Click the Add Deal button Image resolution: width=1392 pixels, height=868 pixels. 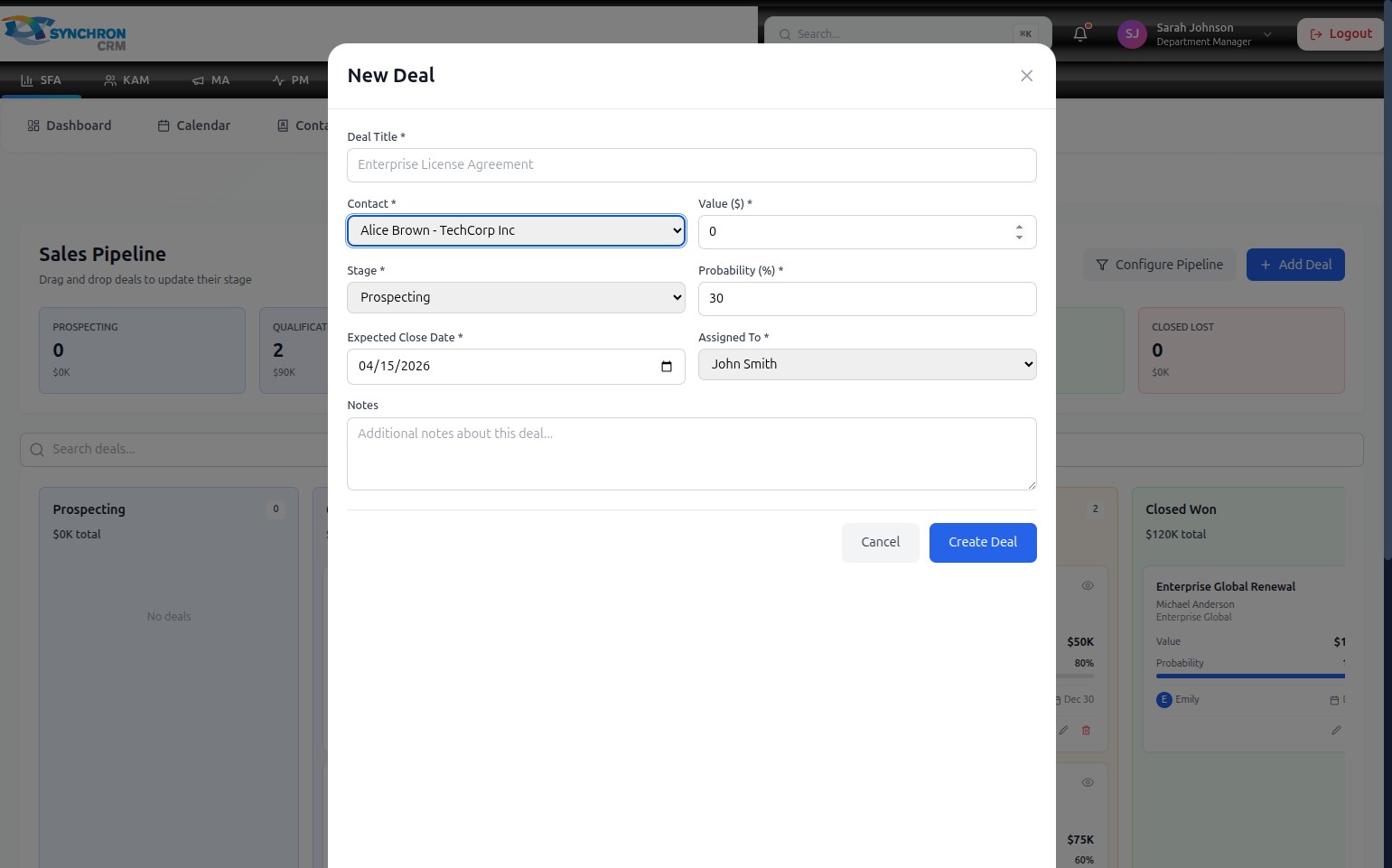[1295, 266]
